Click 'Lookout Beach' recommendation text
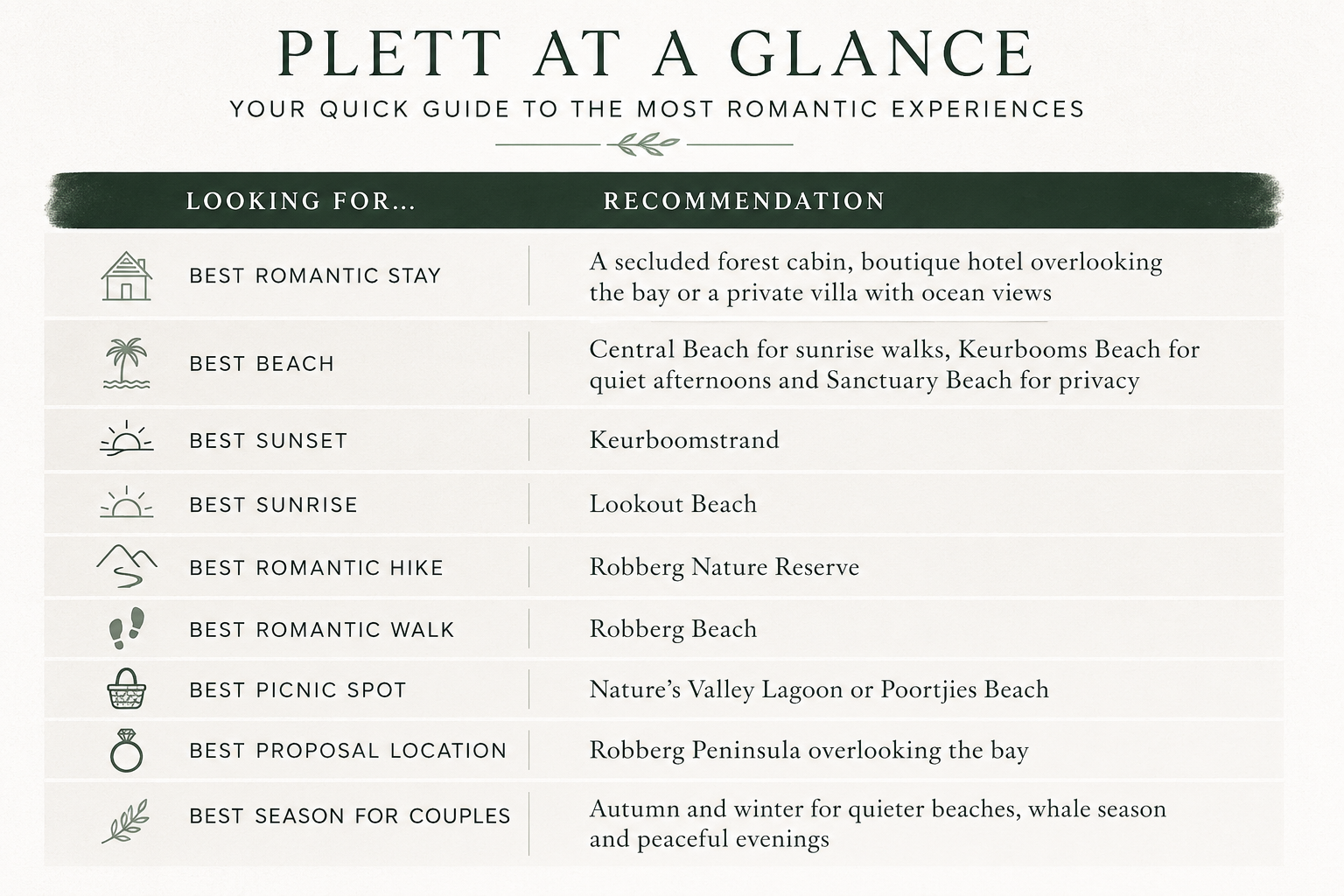 pyautogui.click(x=673, y=504)
